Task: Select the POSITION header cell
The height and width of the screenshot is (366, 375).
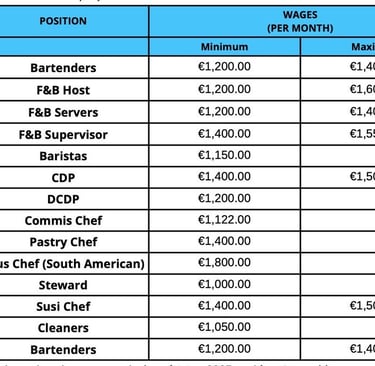Action: point(74,21)
